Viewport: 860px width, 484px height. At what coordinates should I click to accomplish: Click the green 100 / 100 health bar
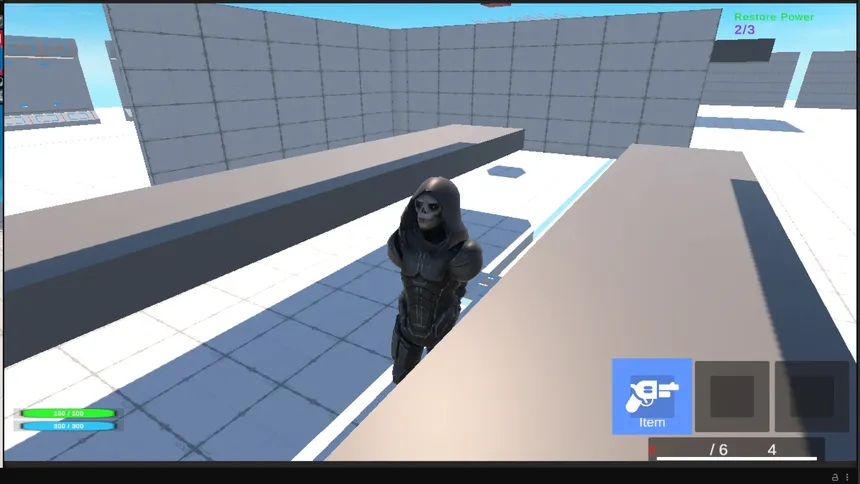point(68,413)
